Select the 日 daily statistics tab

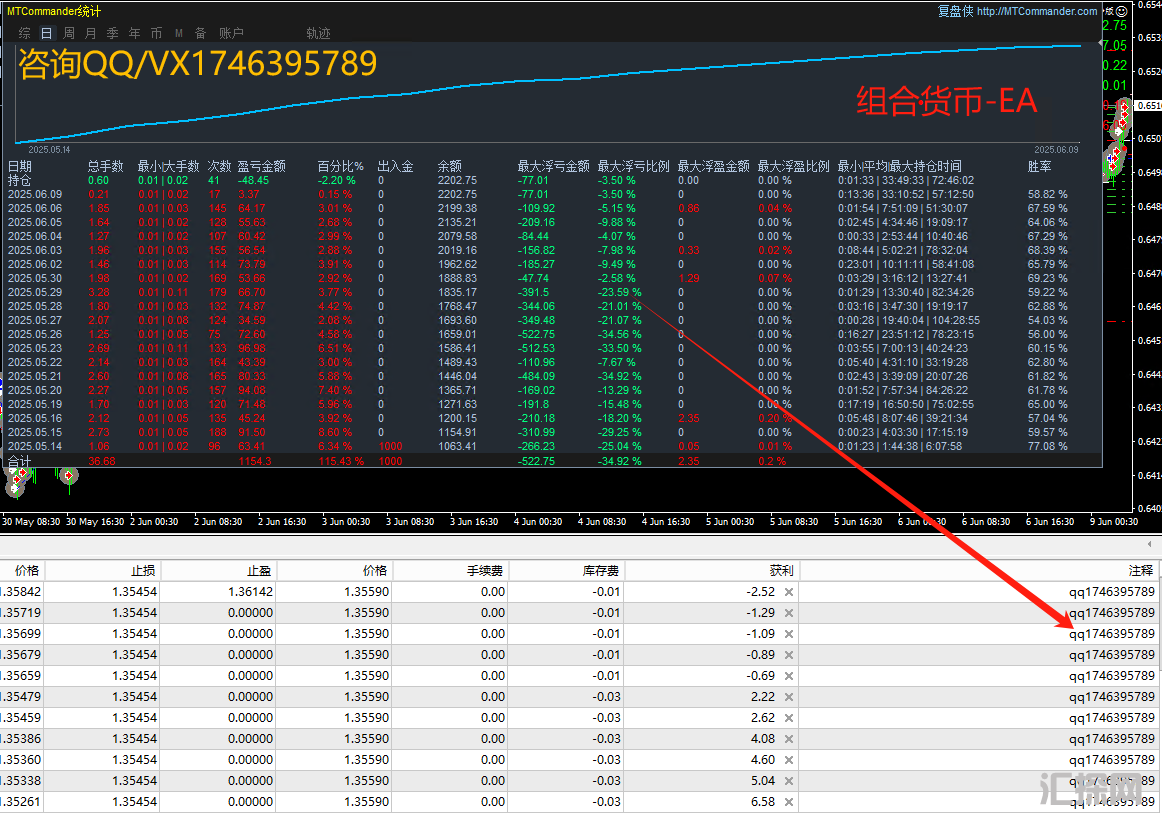46,33
